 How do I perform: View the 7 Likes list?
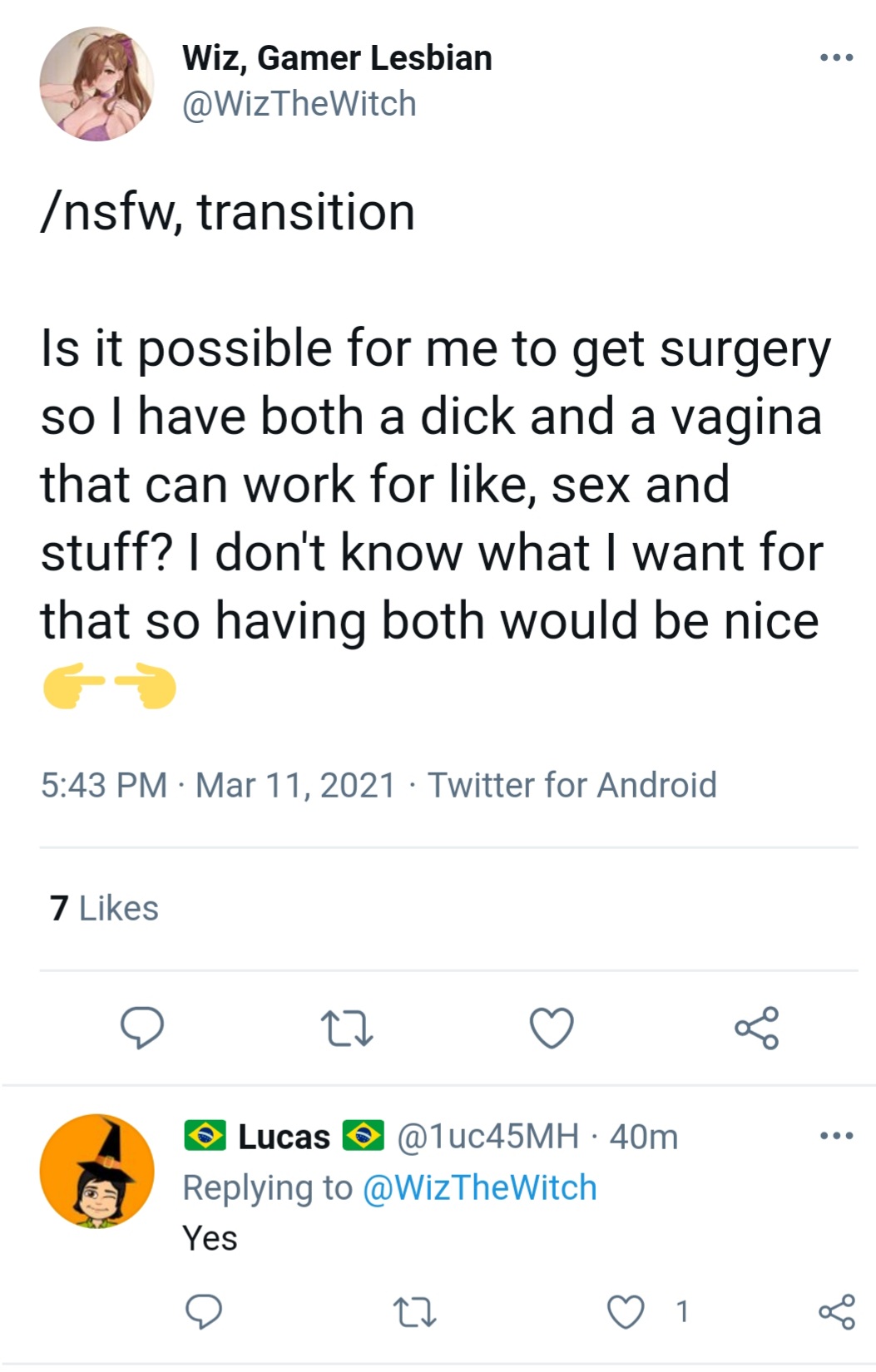[x=104, y=908]
